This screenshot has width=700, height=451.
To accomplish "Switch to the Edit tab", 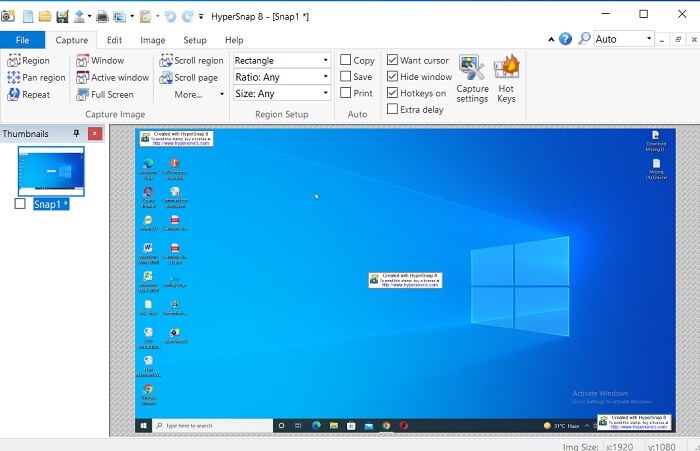I will pyautogui.click(x=114, y=40).
